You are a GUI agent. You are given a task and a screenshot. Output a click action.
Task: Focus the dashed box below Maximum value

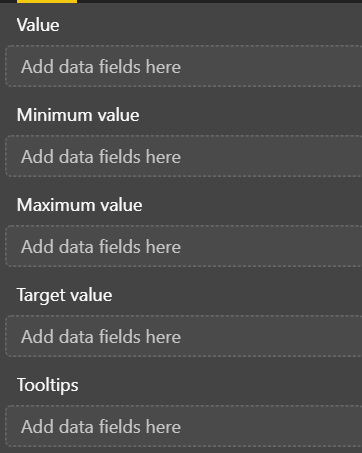click(184, 246)
